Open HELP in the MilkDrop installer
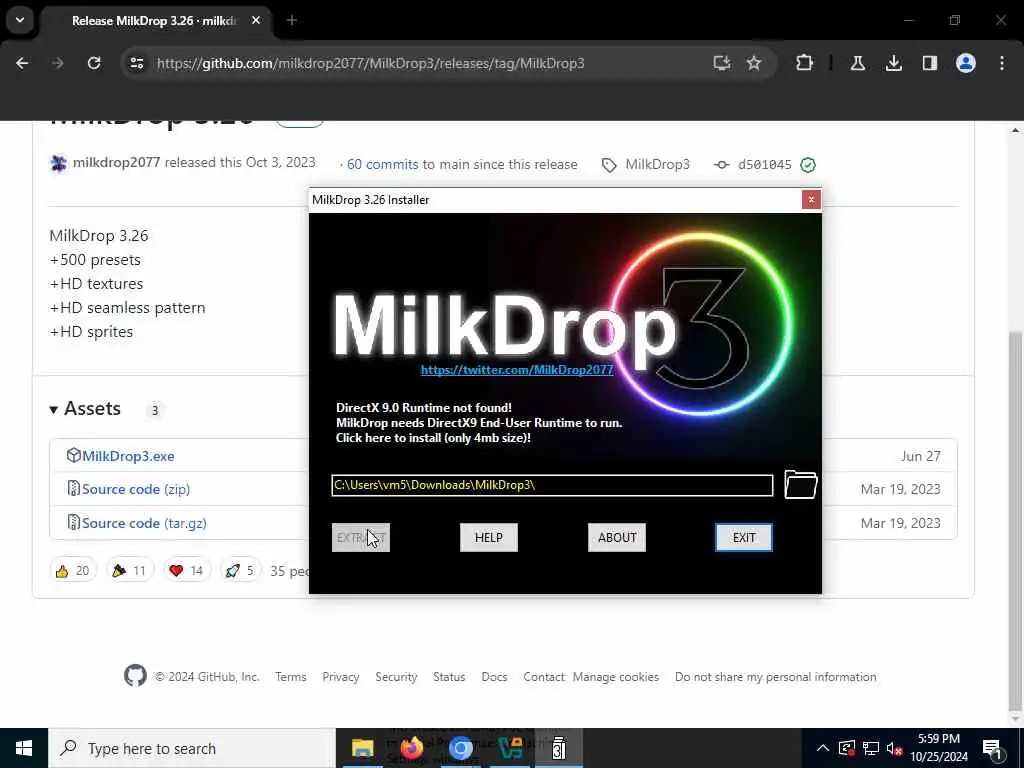1024x768 pixels. click(488, 537)
